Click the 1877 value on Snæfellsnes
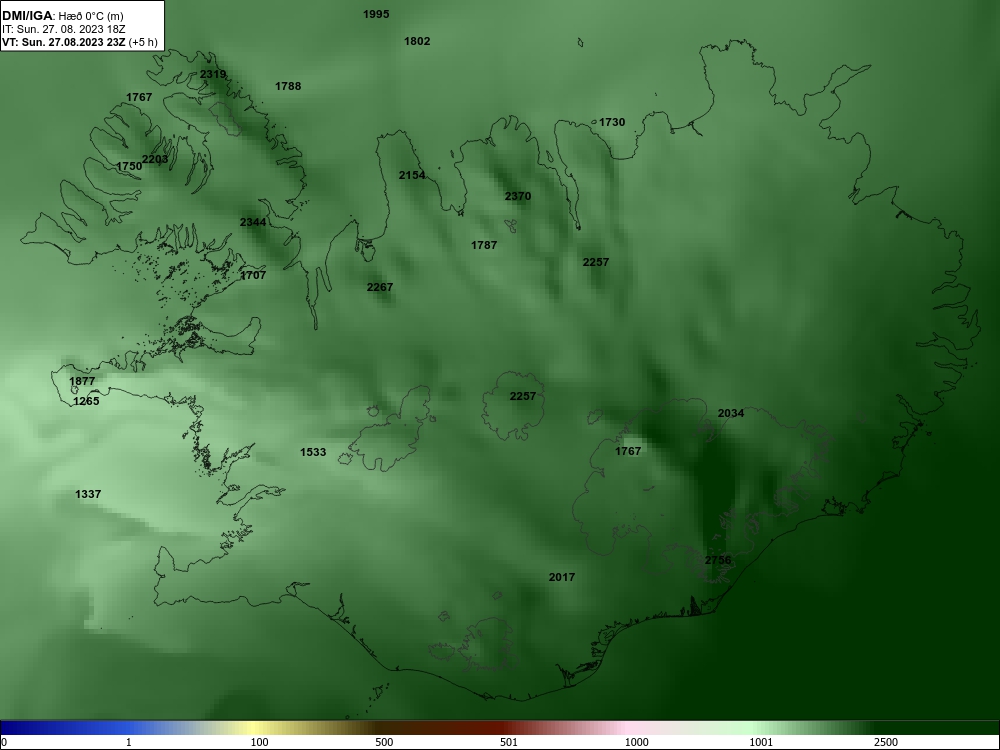This screenshot has height=750, width=1000. 82,381
